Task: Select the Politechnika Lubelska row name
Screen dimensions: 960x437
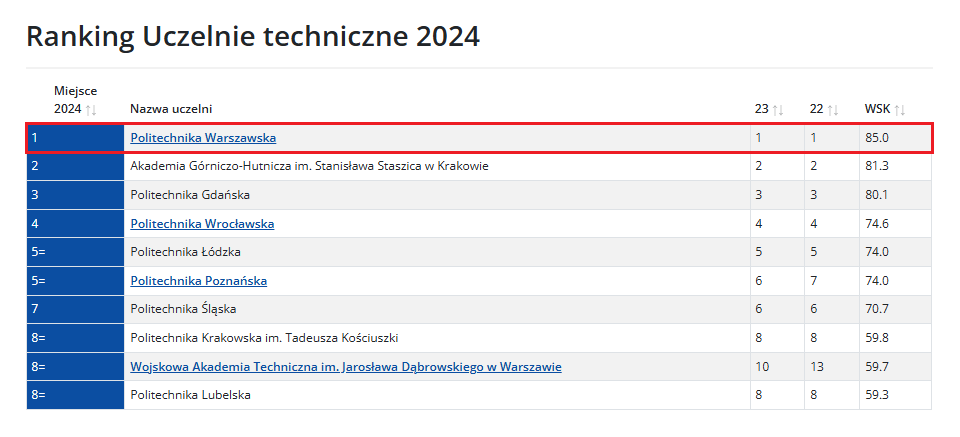Action: point(190,395)
